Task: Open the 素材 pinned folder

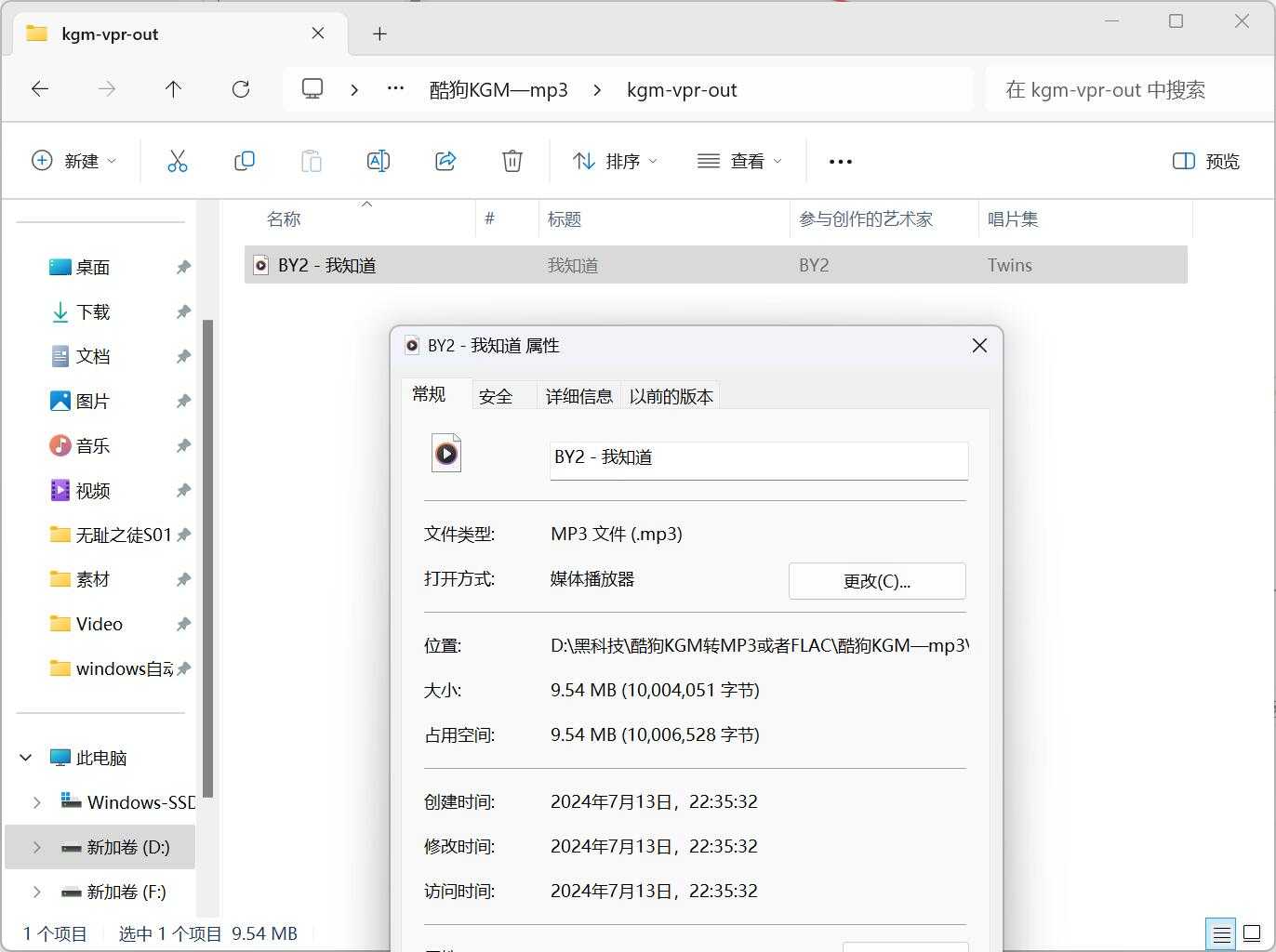Action: tap(93, 579)
